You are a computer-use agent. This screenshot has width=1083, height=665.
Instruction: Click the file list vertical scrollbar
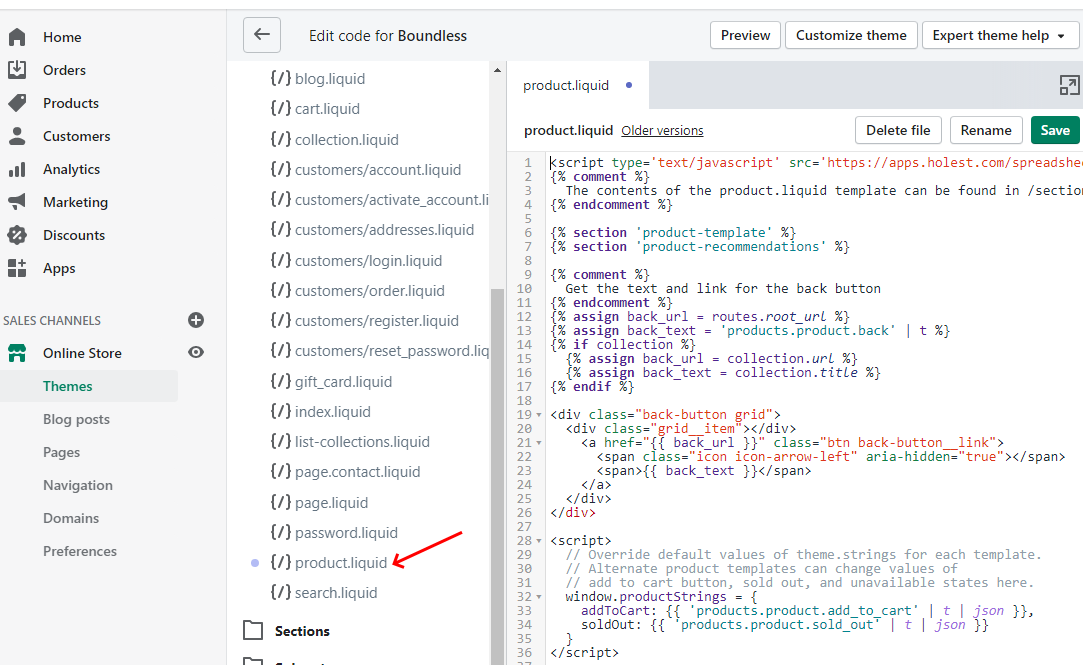497,450
